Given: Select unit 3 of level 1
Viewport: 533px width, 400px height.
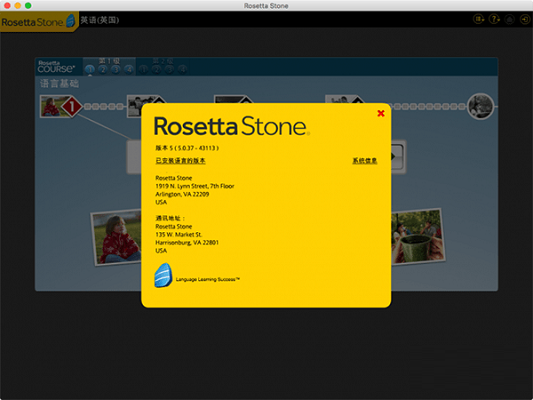Looking at the screenshot, I should 116,70.
